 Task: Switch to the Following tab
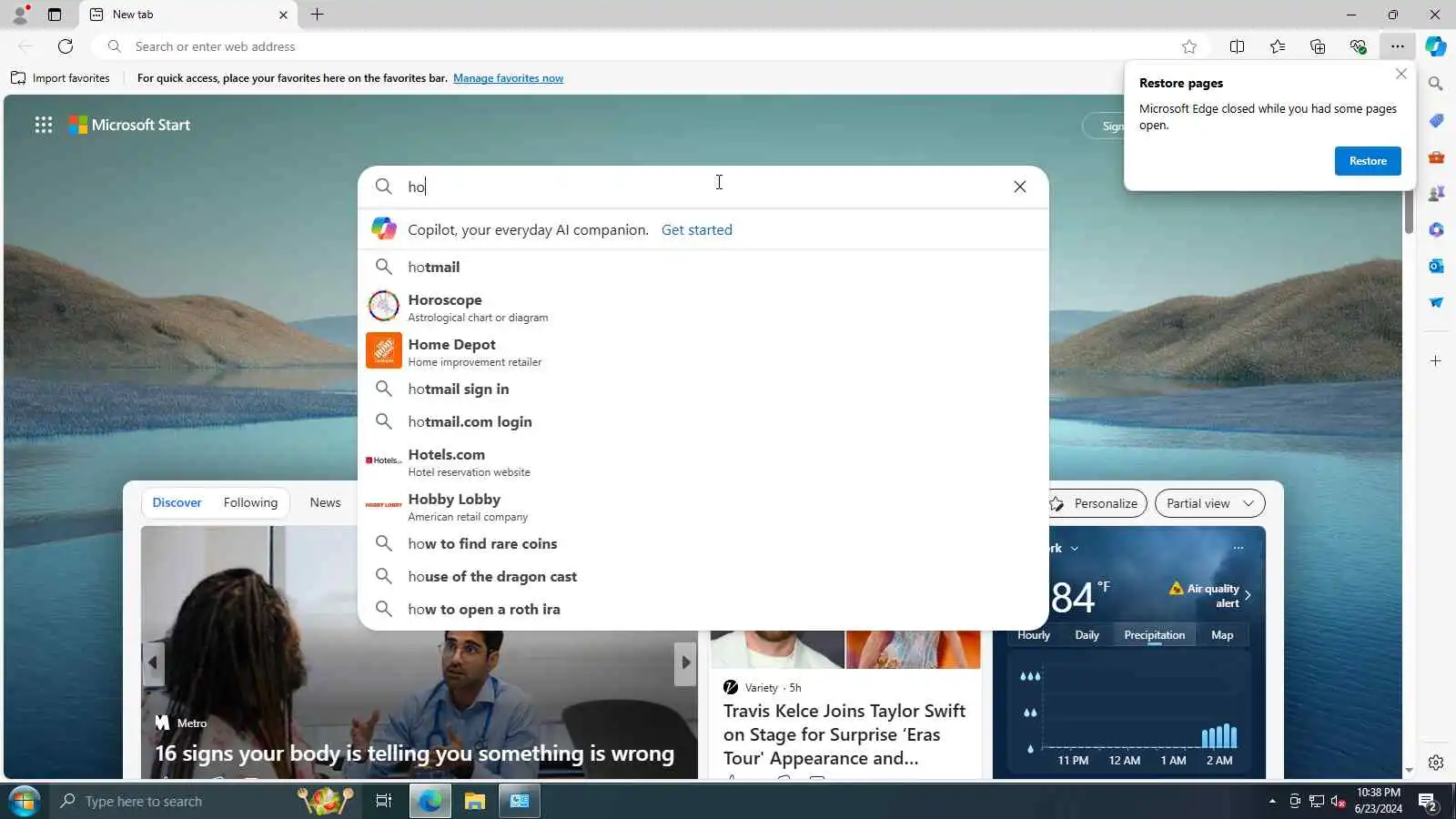[x=250, y=502]
